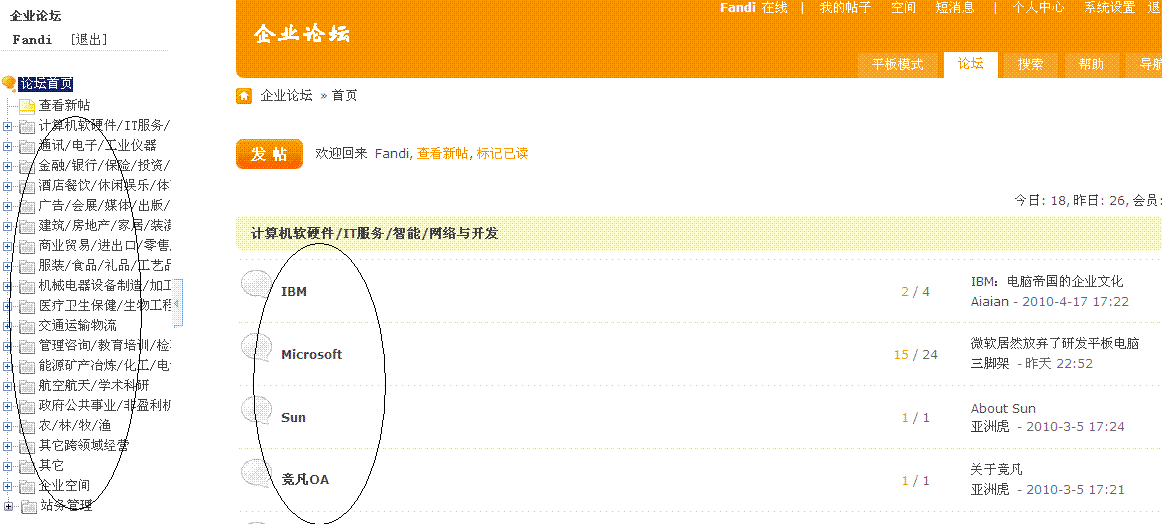Click folder icon of 交通运输物流
Image resolution: width=1162 pixels, height=524 pixels.
point(27,326)
